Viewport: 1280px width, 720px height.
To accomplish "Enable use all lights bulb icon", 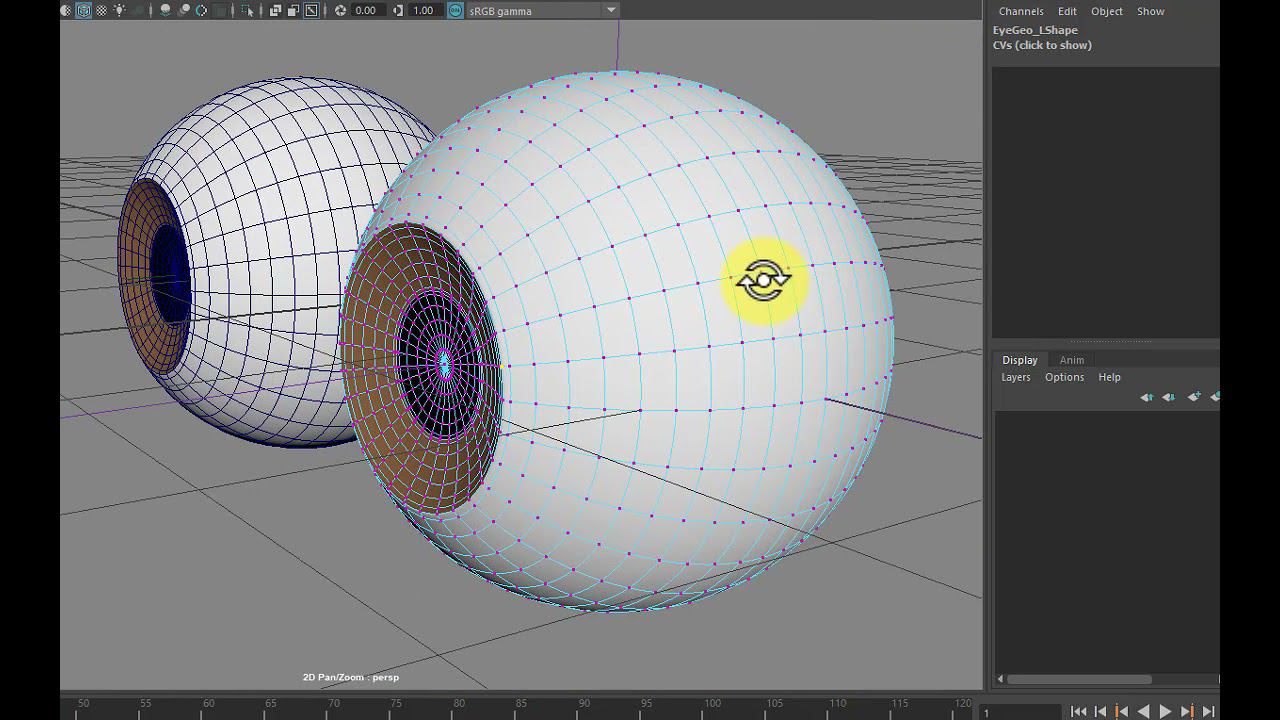I will (x=119, y=10).
